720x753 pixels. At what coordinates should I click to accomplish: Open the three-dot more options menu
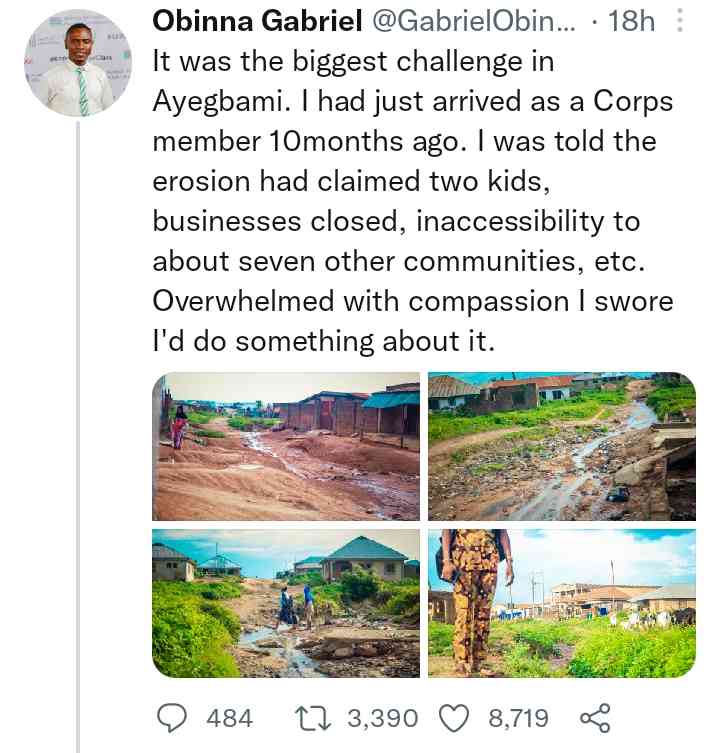(681, 21)
